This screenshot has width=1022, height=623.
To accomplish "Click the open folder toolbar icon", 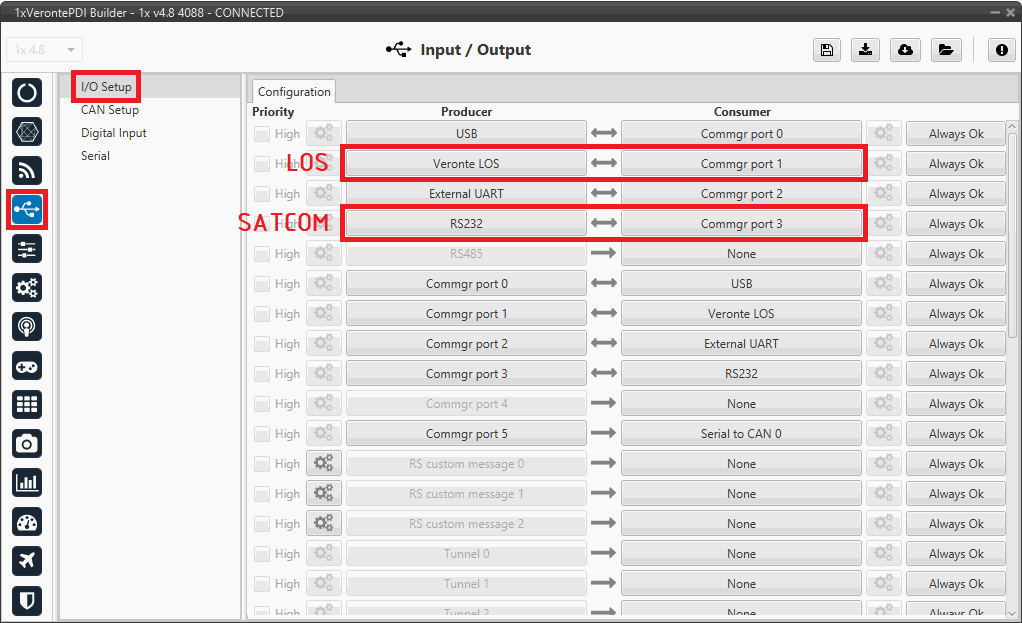I will click(944, 51).
